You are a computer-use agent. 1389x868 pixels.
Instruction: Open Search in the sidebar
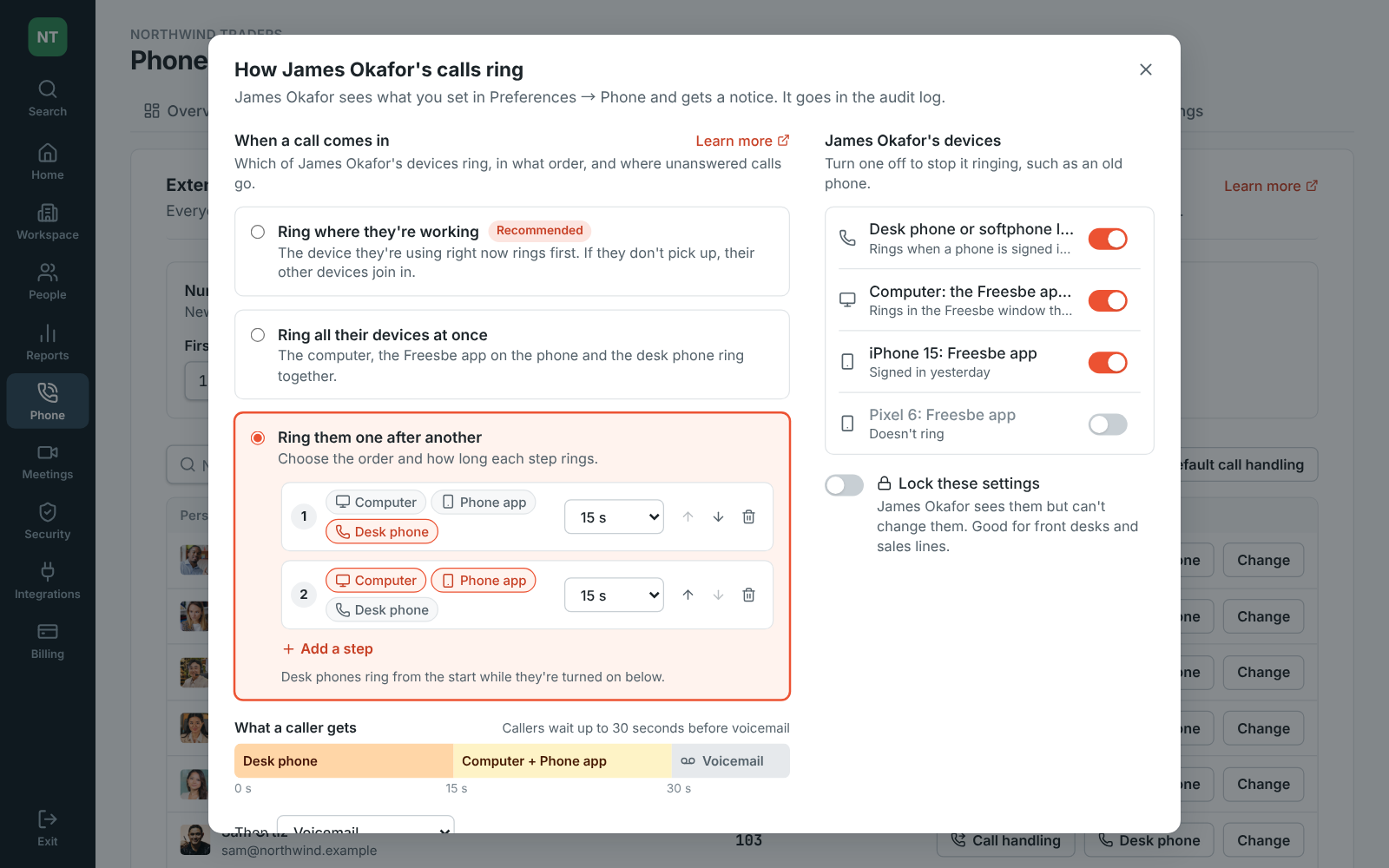48,99
